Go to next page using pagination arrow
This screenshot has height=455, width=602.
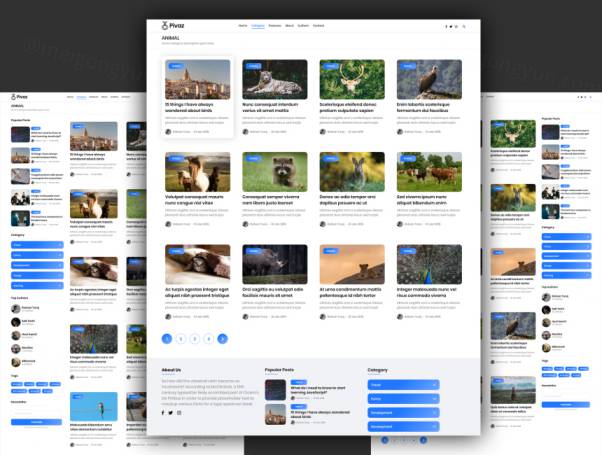click(222, 339)
